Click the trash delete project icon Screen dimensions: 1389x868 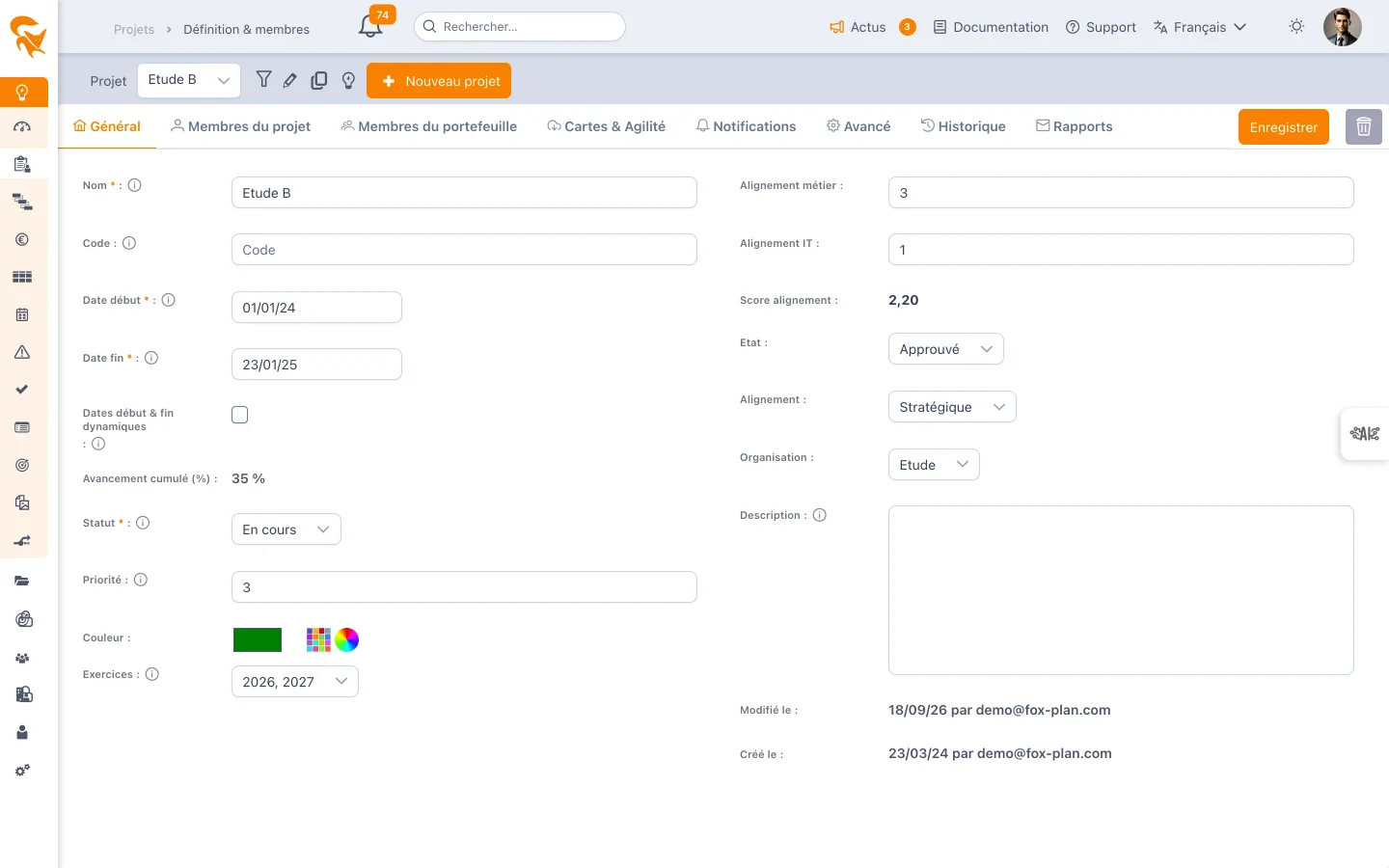1364,126
